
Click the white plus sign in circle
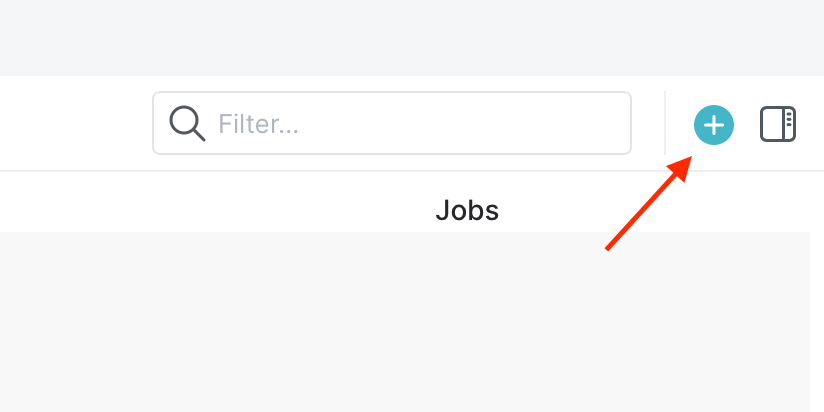(714, 125)
